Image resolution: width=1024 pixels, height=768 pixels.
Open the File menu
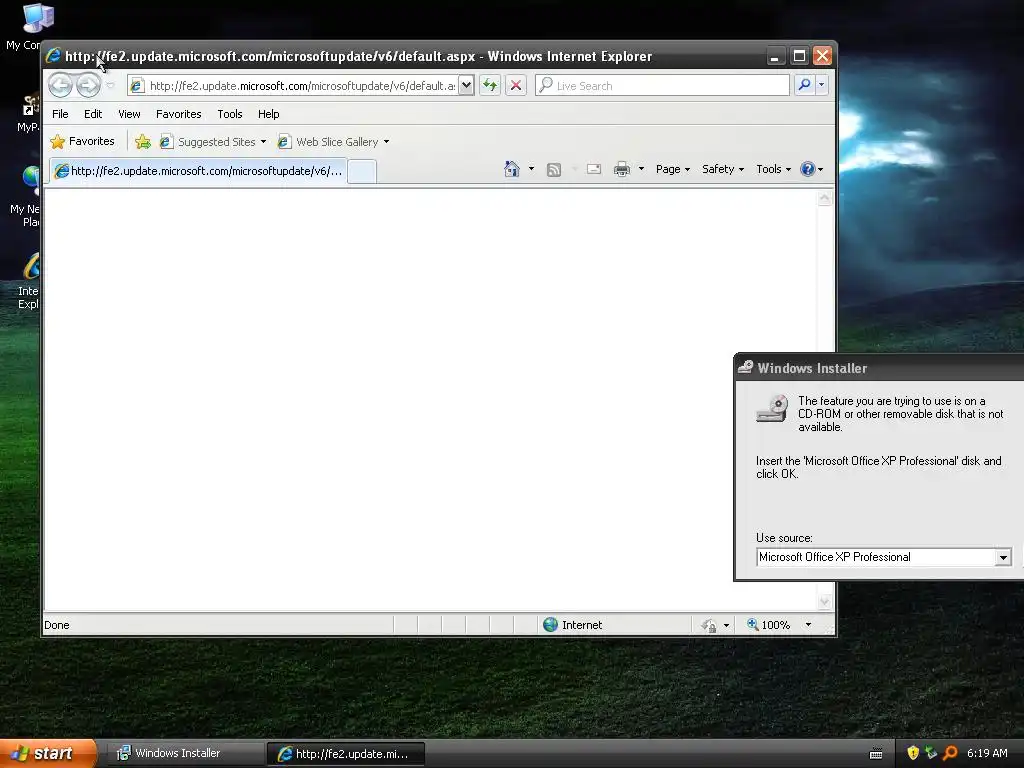click(60, 114)
